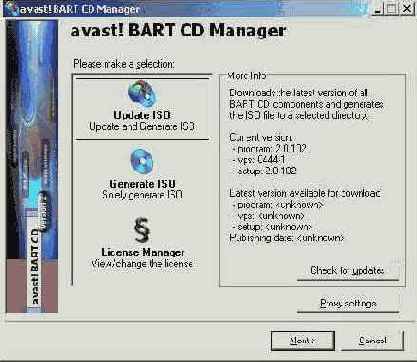The image size is (417, 362).
Task: Click 'Latest version available for download' text
Action: click(x=305, y=193)
